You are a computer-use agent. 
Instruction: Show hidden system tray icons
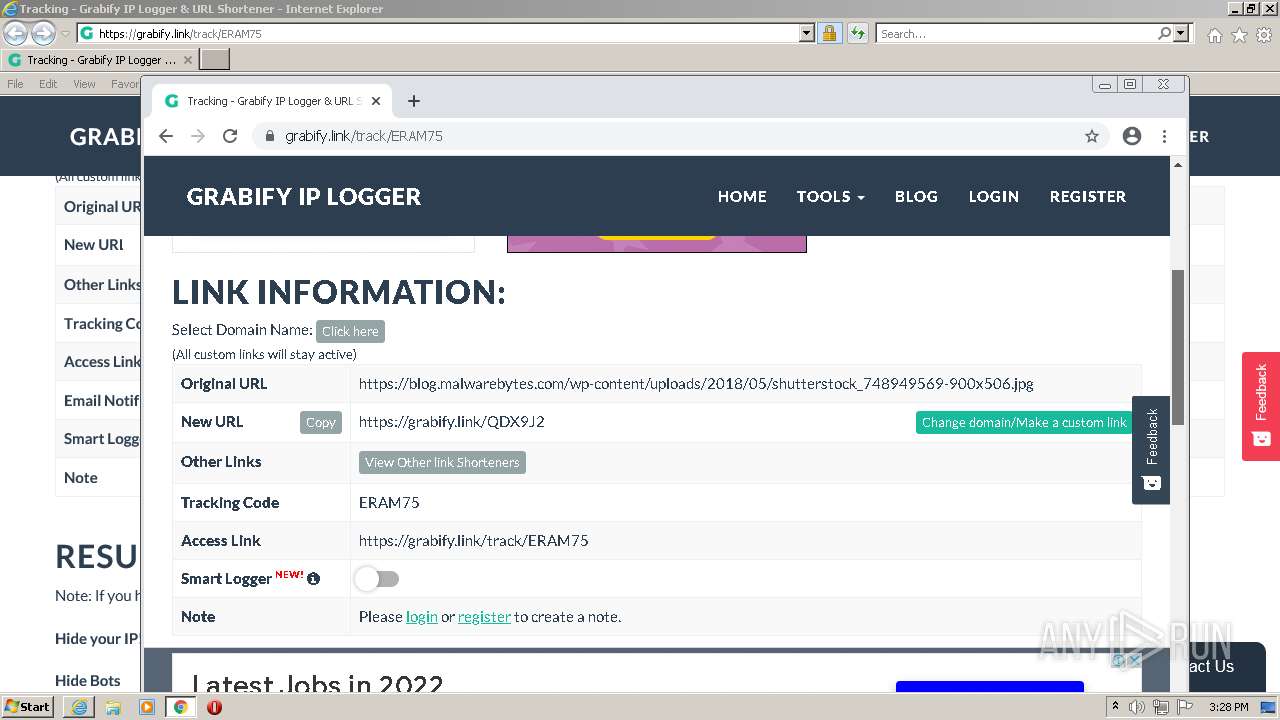point(1115,707)
